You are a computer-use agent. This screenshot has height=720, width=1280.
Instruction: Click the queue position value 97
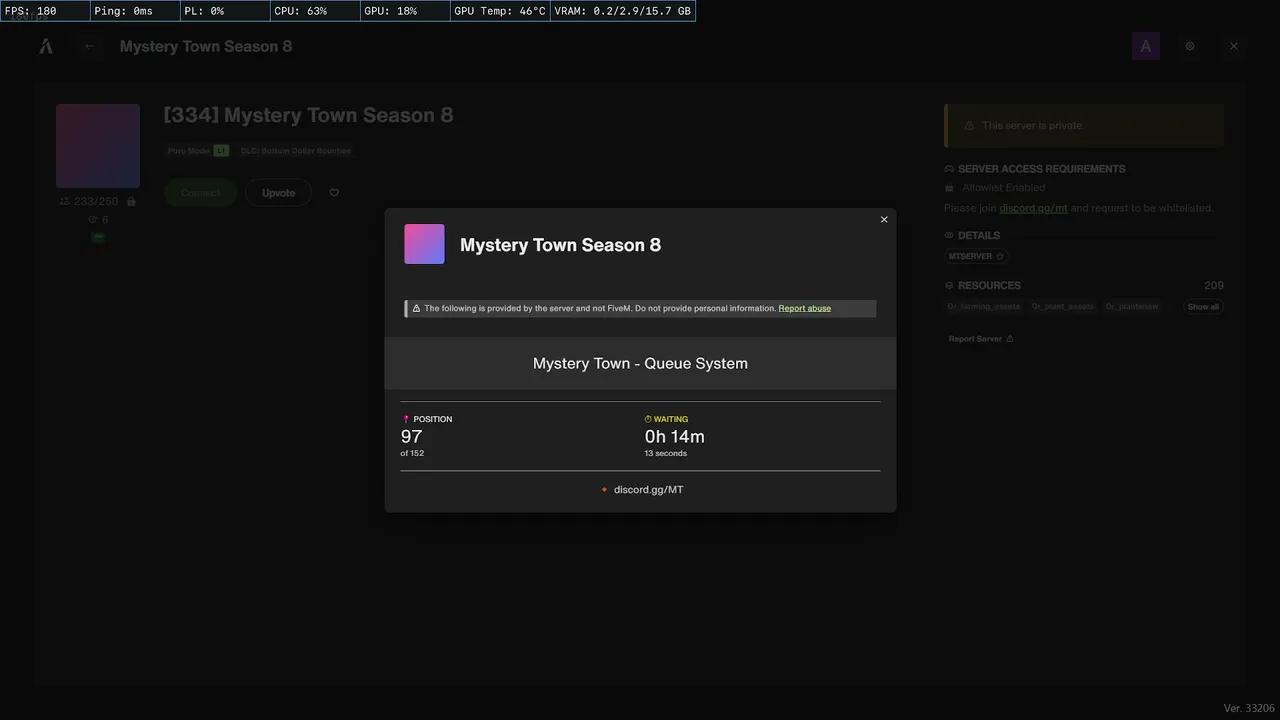tap(411, 436)
